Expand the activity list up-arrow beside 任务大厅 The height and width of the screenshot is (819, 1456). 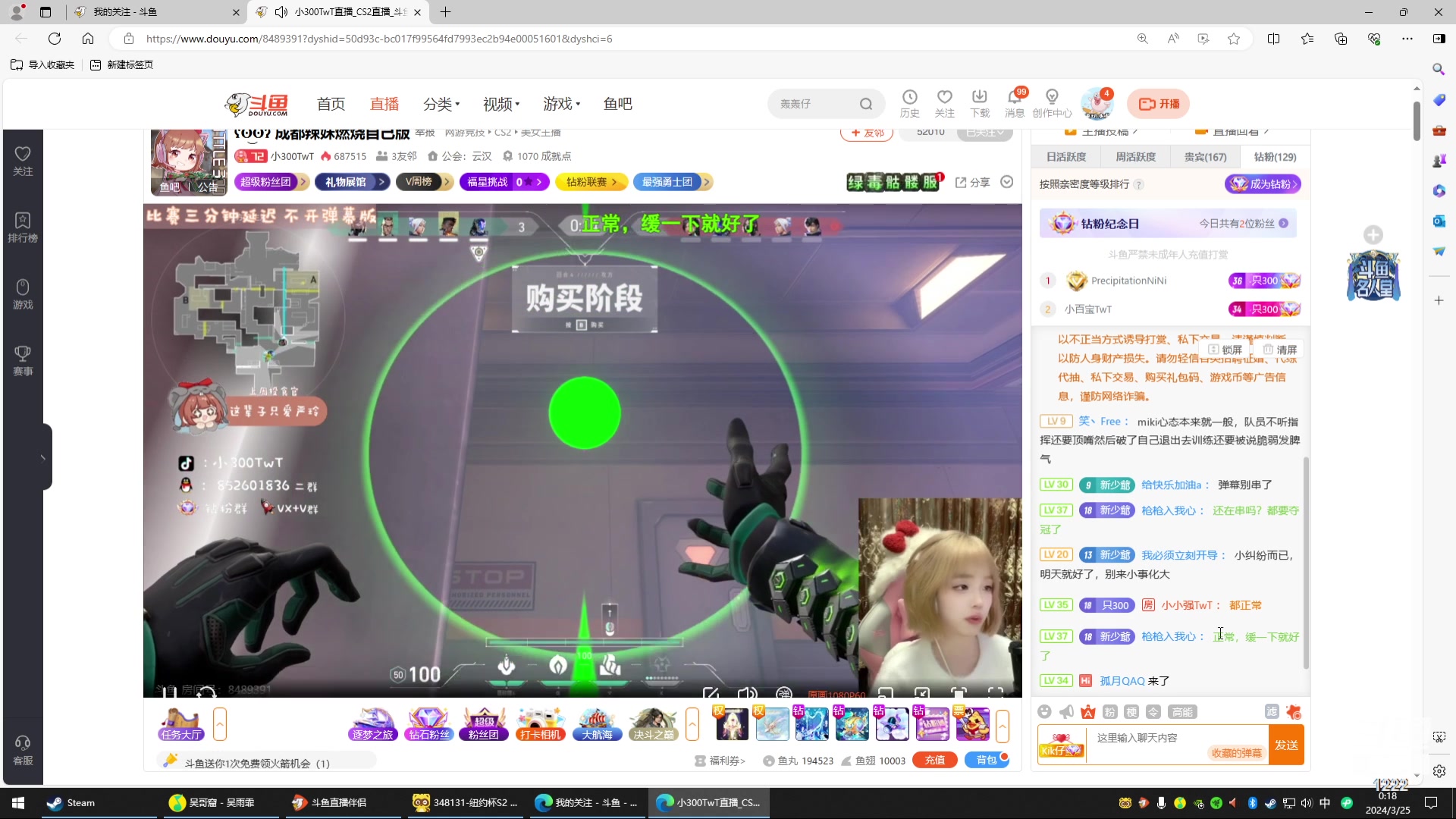click(x=220, y=724)
